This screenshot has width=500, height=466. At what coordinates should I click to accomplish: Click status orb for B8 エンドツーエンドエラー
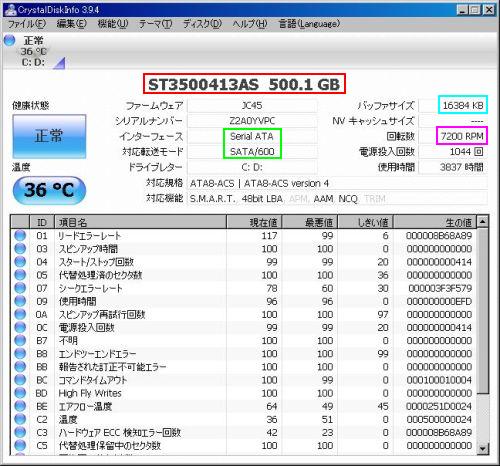pyautogui.click(x=20, y=354)
